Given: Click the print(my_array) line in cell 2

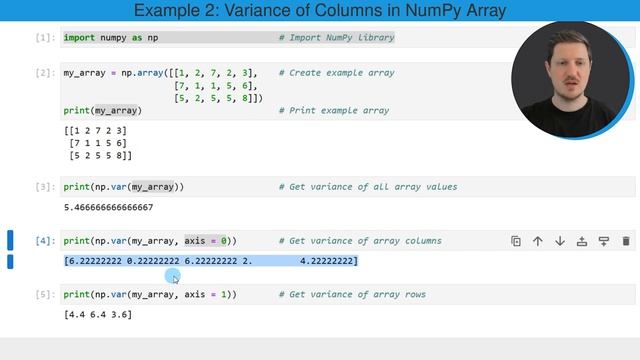Looking at the screenshot, I should point(102,111).
